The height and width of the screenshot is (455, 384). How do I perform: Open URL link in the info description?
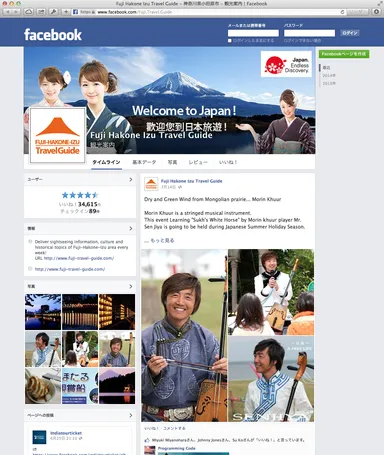(x=79, y=258)
